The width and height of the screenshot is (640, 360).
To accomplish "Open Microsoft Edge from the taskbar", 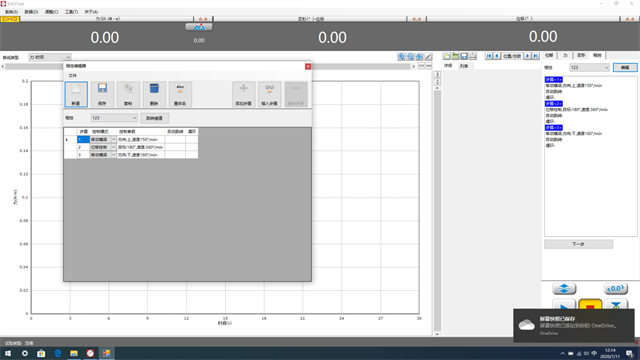I will coord(58,353).
